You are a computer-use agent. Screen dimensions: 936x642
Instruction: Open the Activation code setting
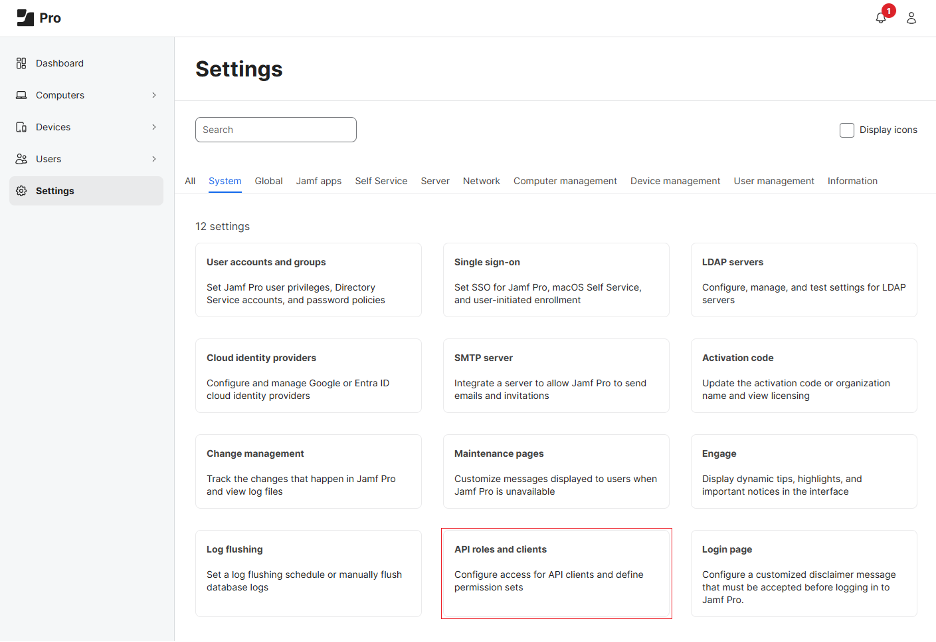coord(804,376)
